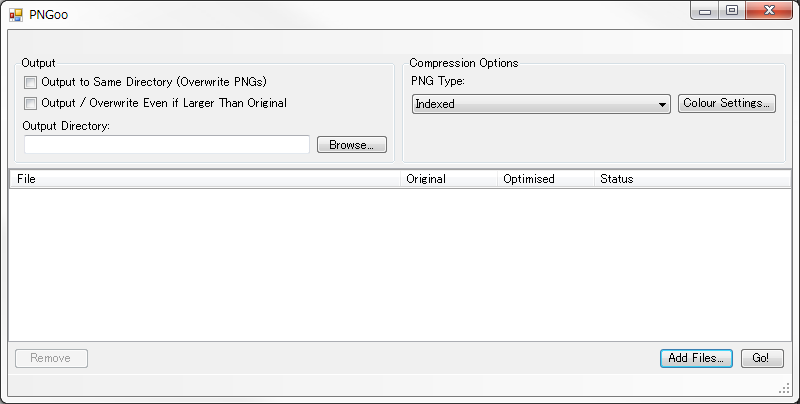The height and width of the screenshot is (404, 800).
Task: Click the PNGoo app icon in title bar
Action: [15, 15]
